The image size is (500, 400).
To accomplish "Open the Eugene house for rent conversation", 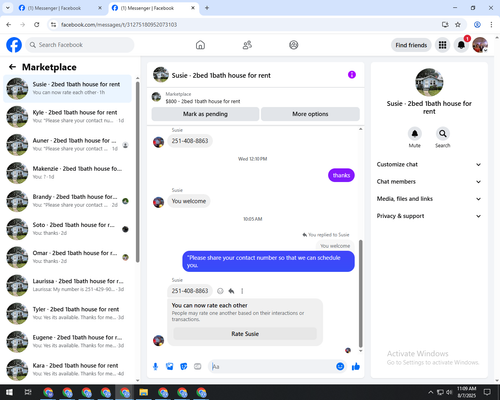I will click(x=67, y=341).
